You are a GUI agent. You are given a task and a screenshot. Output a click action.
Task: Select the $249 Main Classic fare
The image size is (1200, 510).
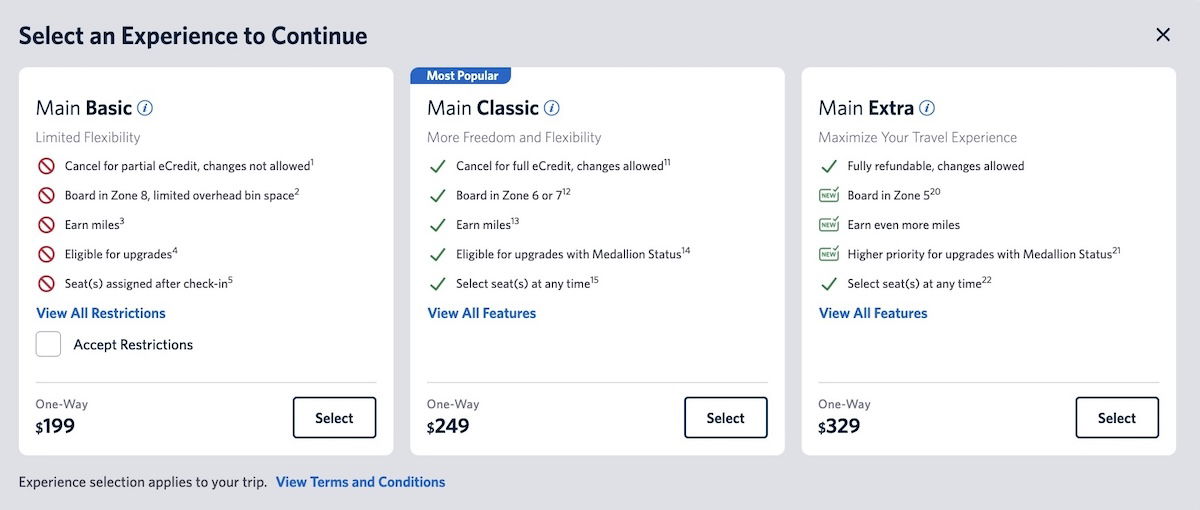pyautogui.click(x=726, y=418)
